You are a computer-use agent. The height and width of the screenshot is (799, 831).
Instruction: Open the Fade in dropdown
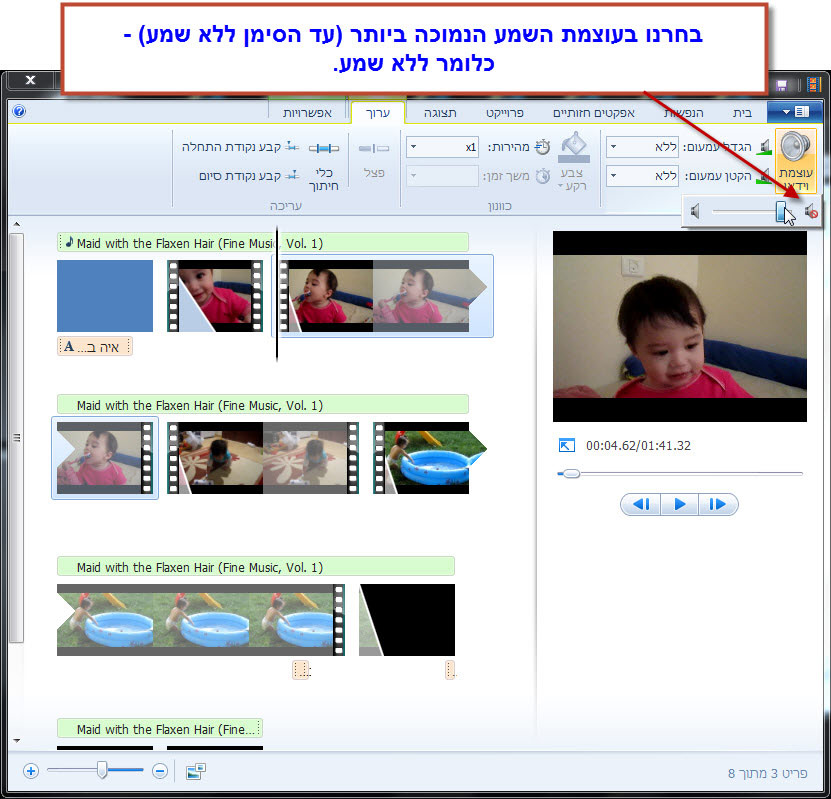614,147
